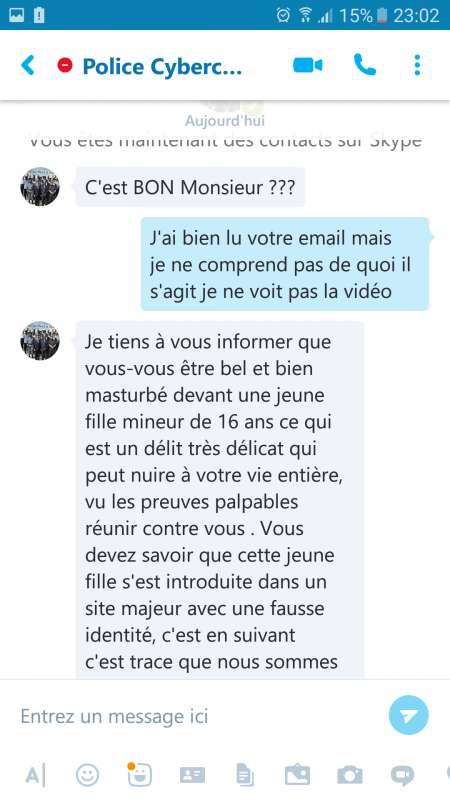Open text formatting A icon

[x=35, y=775]
